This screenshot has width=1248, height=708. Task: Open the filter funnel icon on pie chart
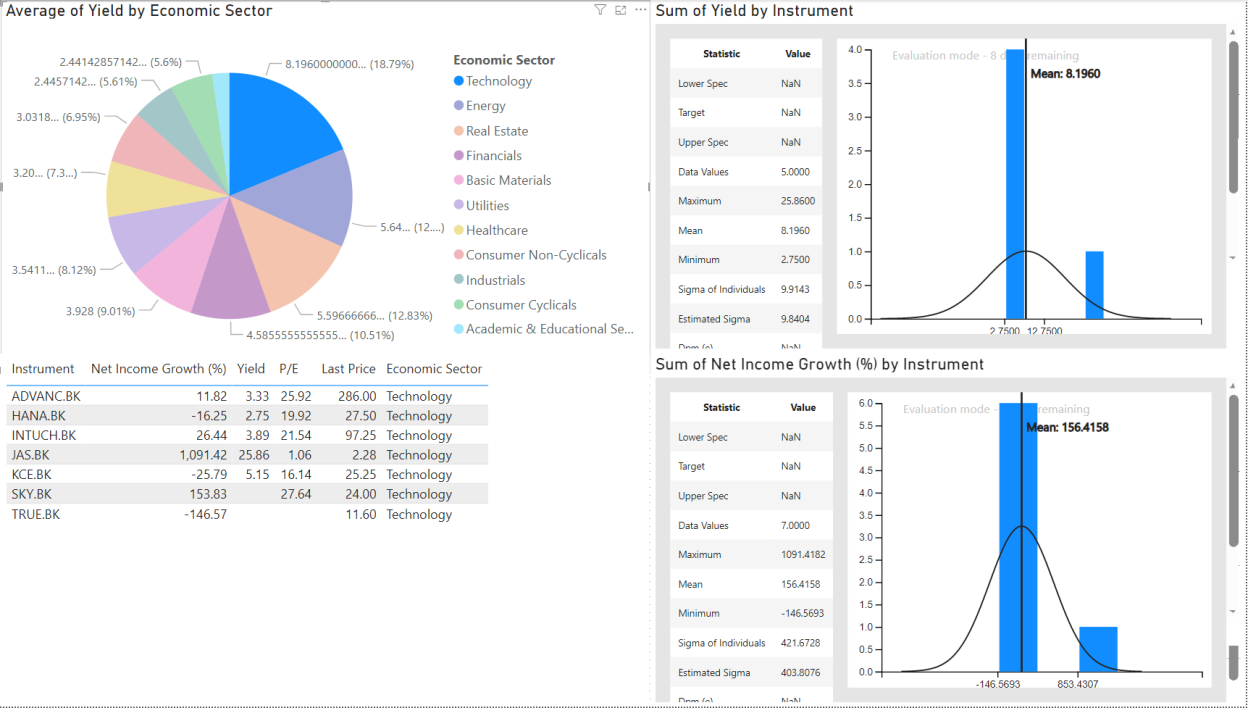point(600,9)
